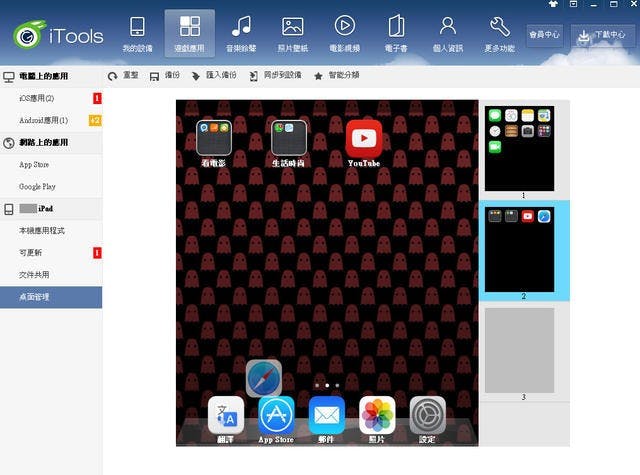Select Google Play in the sidebar
The width and height of the screenshot is (640, 475).
click(x=37, y=186)
